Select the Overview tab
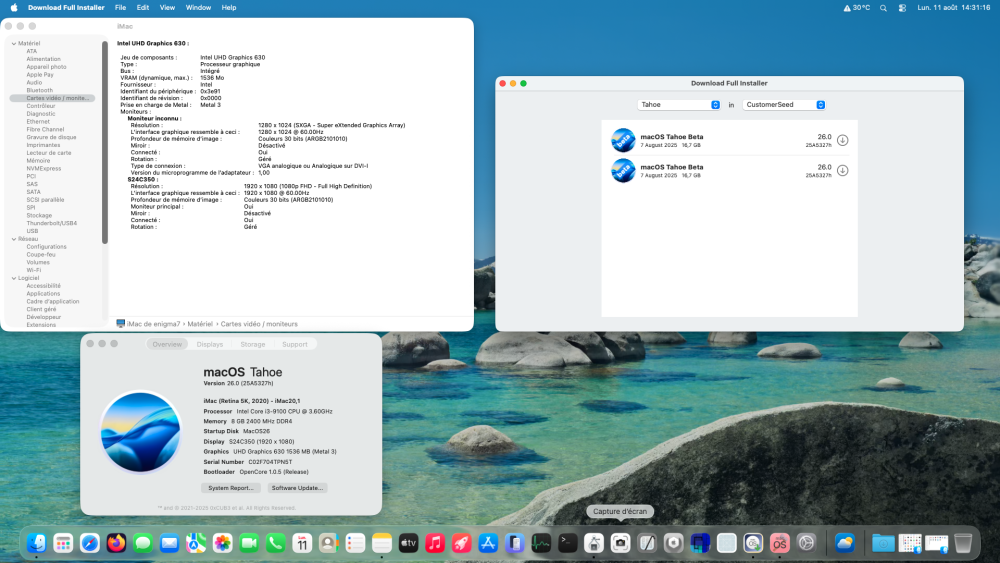Viewport: 1000px width, 563px height. (167, 344)
